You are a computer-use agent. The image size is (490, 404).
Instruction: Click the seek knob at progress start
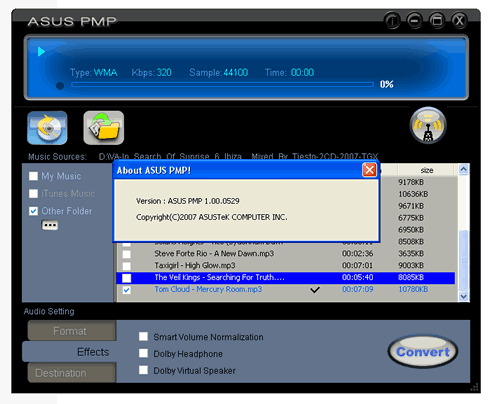pos(60,86)
